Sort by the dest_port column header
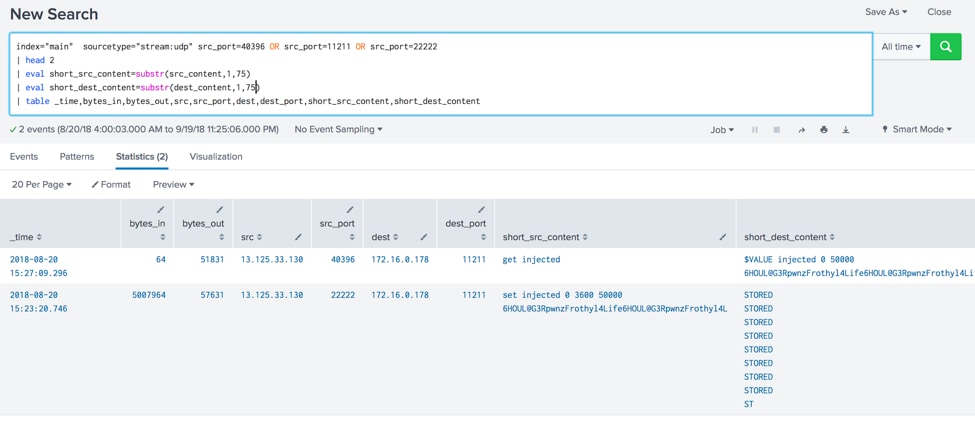Viewport: 975px width, 421px height. (466, 230)
